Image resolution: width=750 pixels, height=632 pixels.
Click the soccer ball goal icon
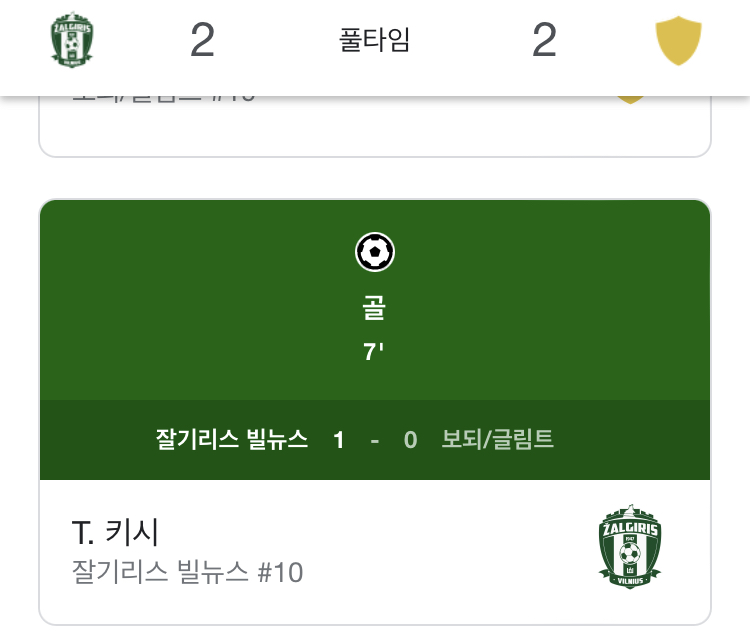pyautogui.click(x=375, y=252)
